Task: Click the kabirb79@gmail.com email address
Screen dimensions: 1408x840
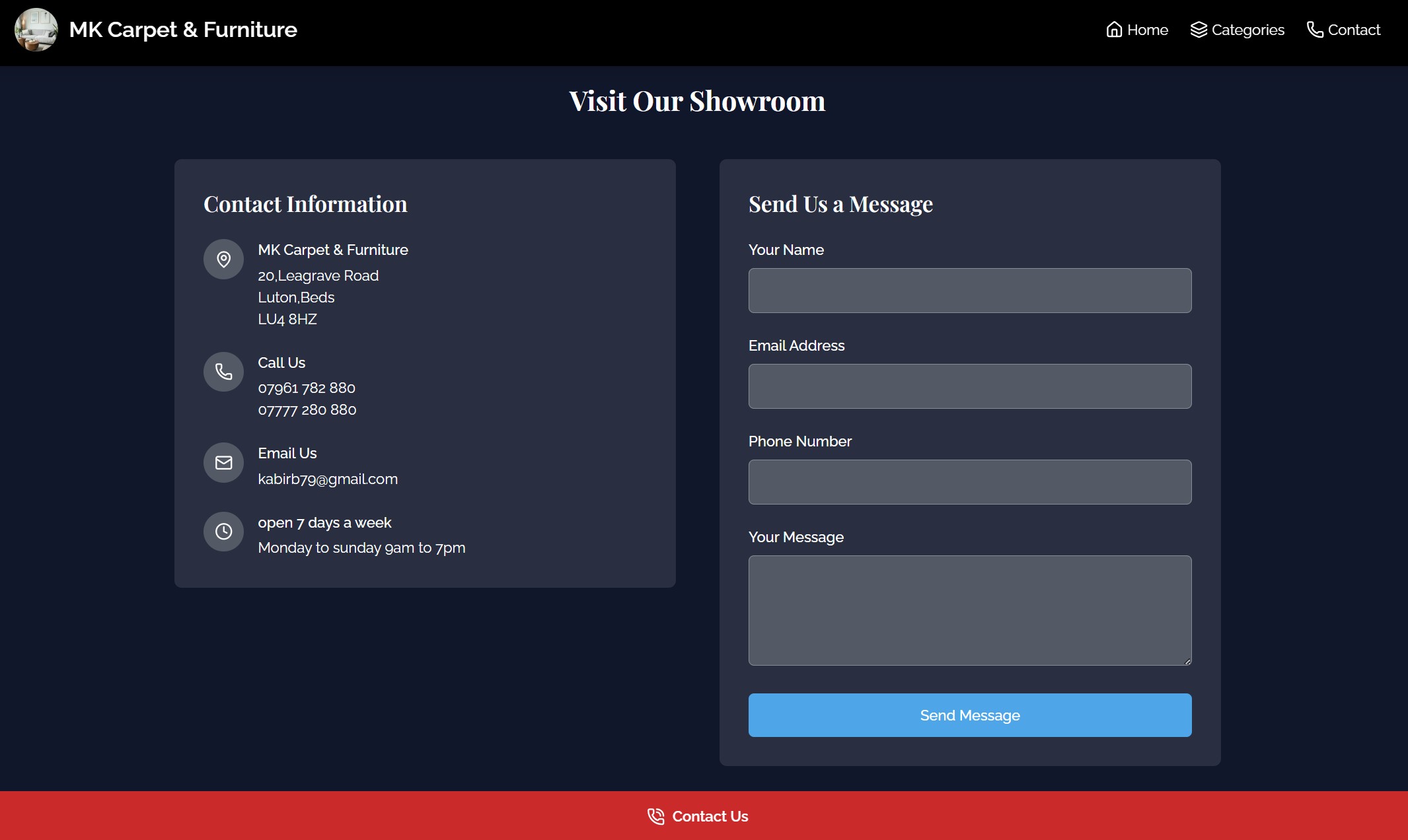Action: (328, 479)
